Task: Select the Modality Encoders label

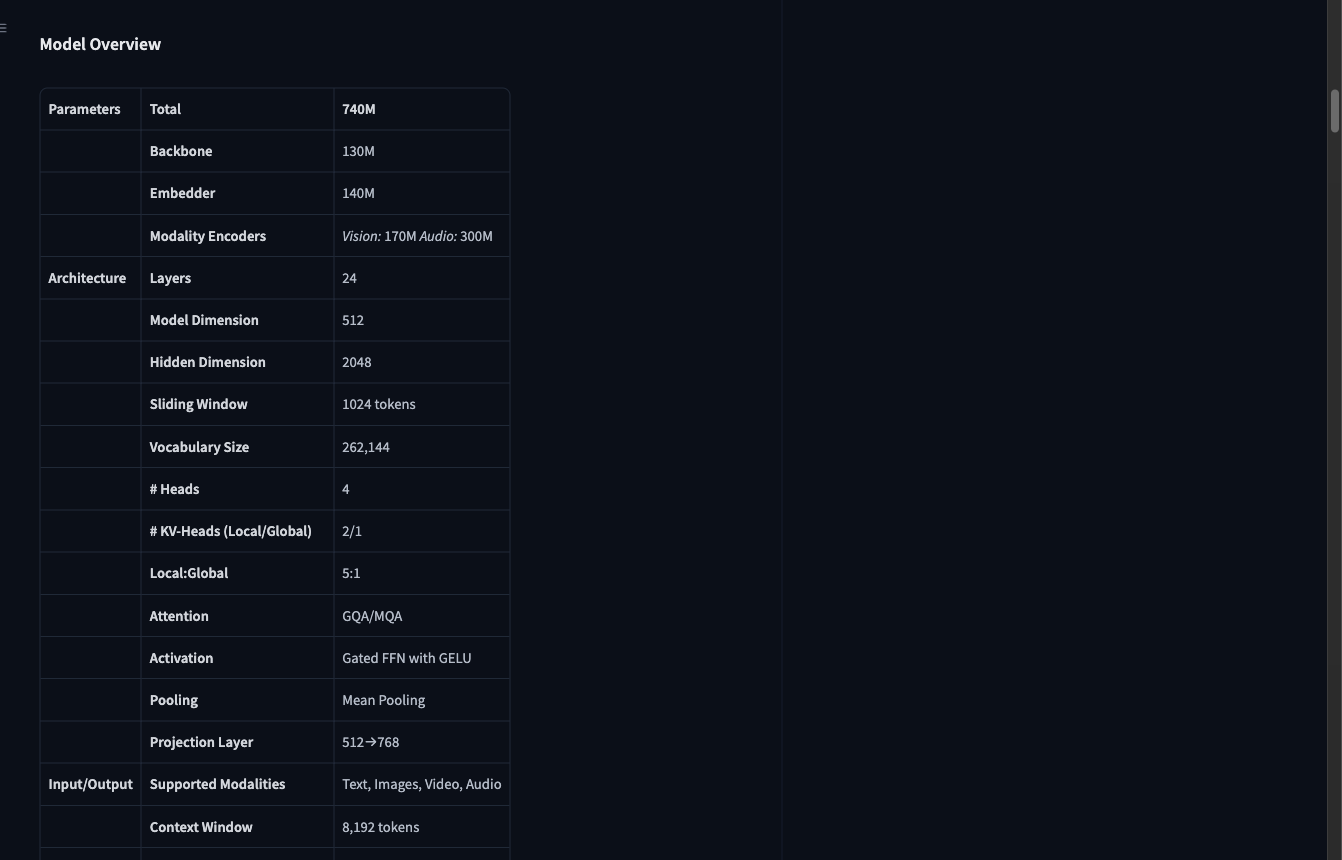Action: pos(208,236)
